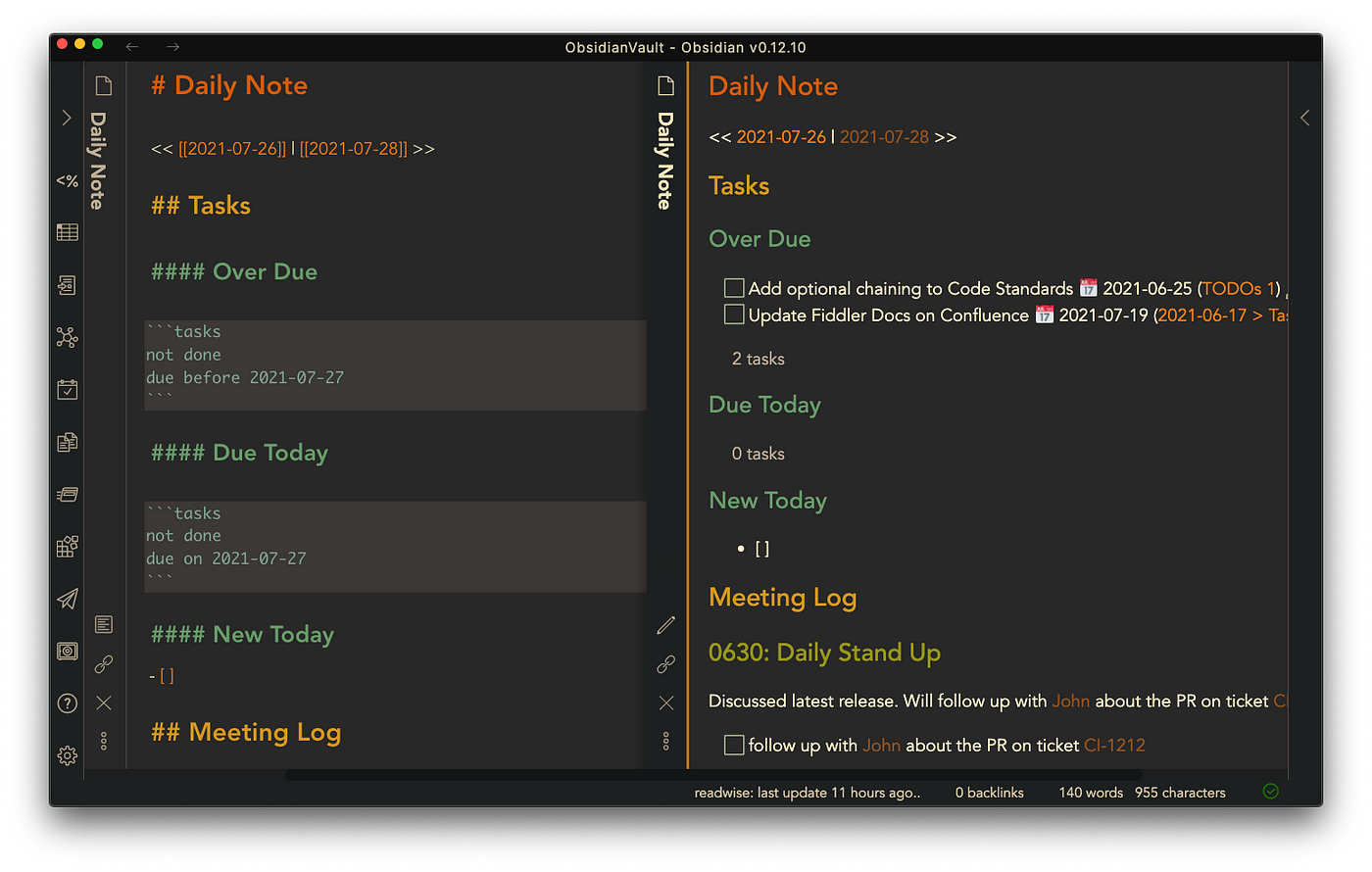Click '955 characters' in the status bar
1372x872 pixels.
[x=1180, y=793]
